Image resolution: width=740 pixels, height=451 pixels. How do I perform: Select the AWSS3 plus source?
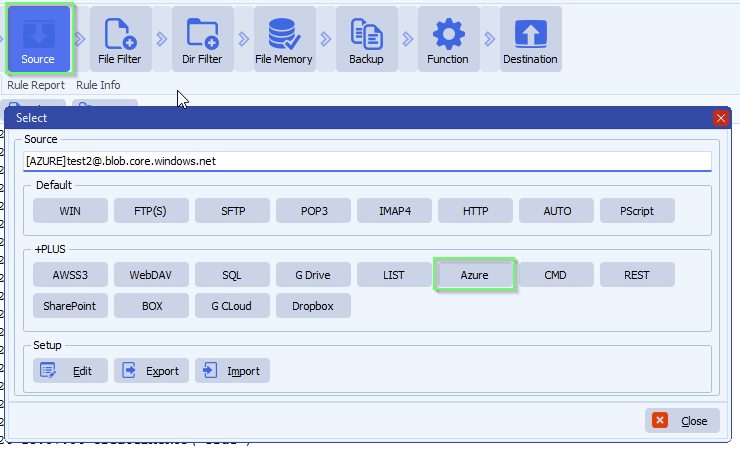[70, 275]
